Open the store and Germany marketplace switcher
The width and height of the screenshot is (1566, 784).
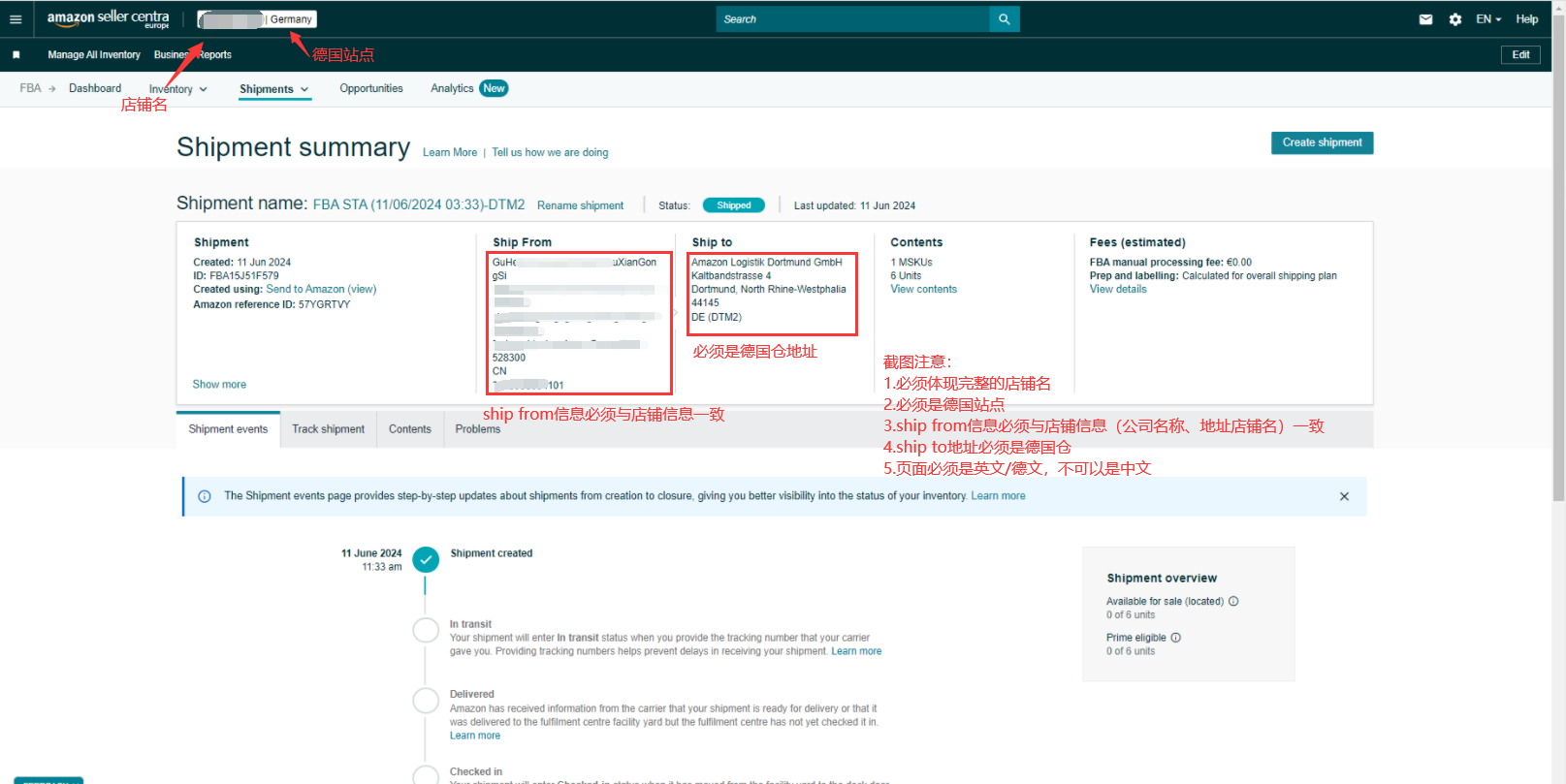(257, 19)
